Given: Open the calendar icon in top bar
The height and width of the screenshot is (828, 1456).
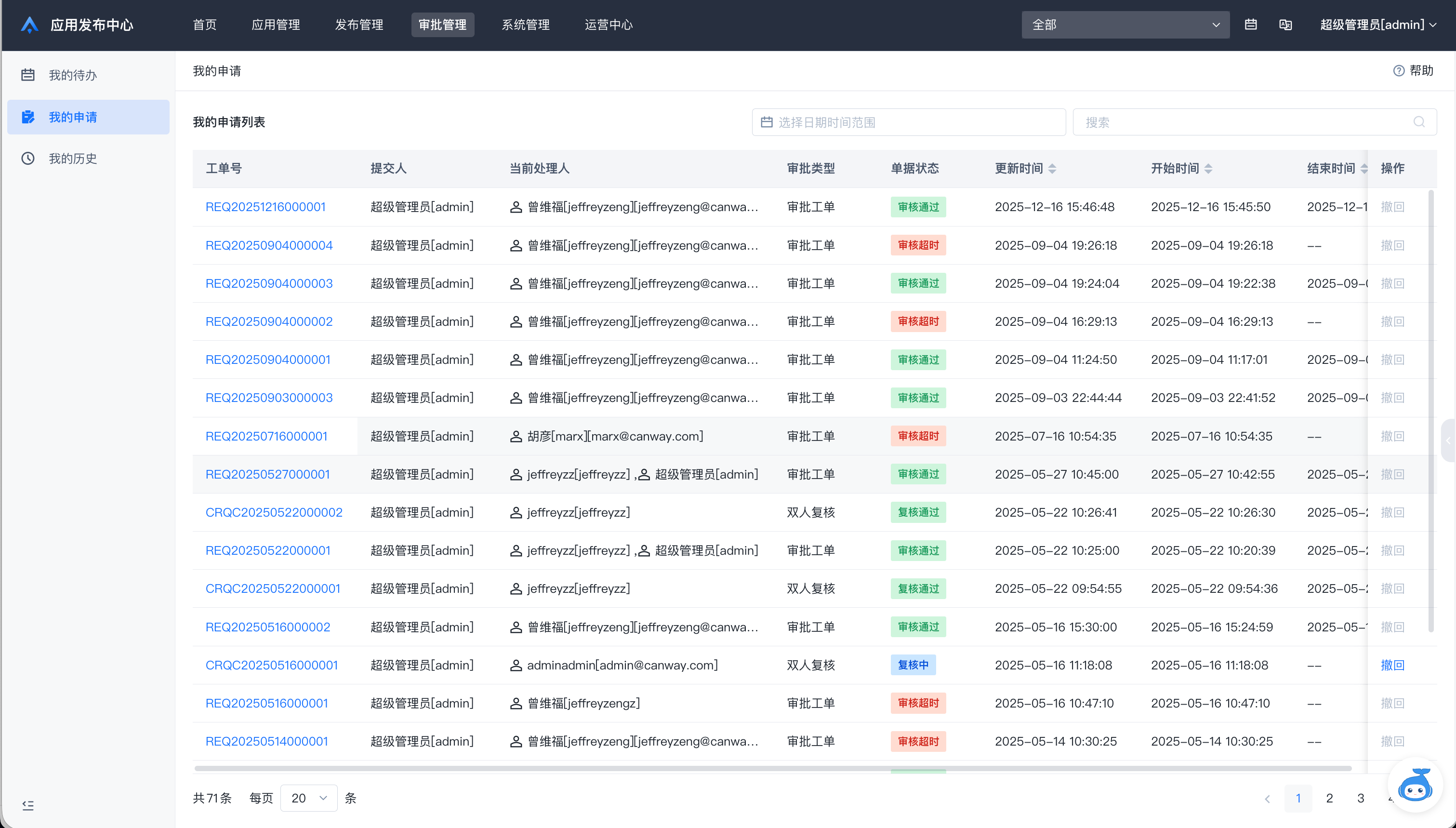Looking at the screenshot, I should point(1250,25).
